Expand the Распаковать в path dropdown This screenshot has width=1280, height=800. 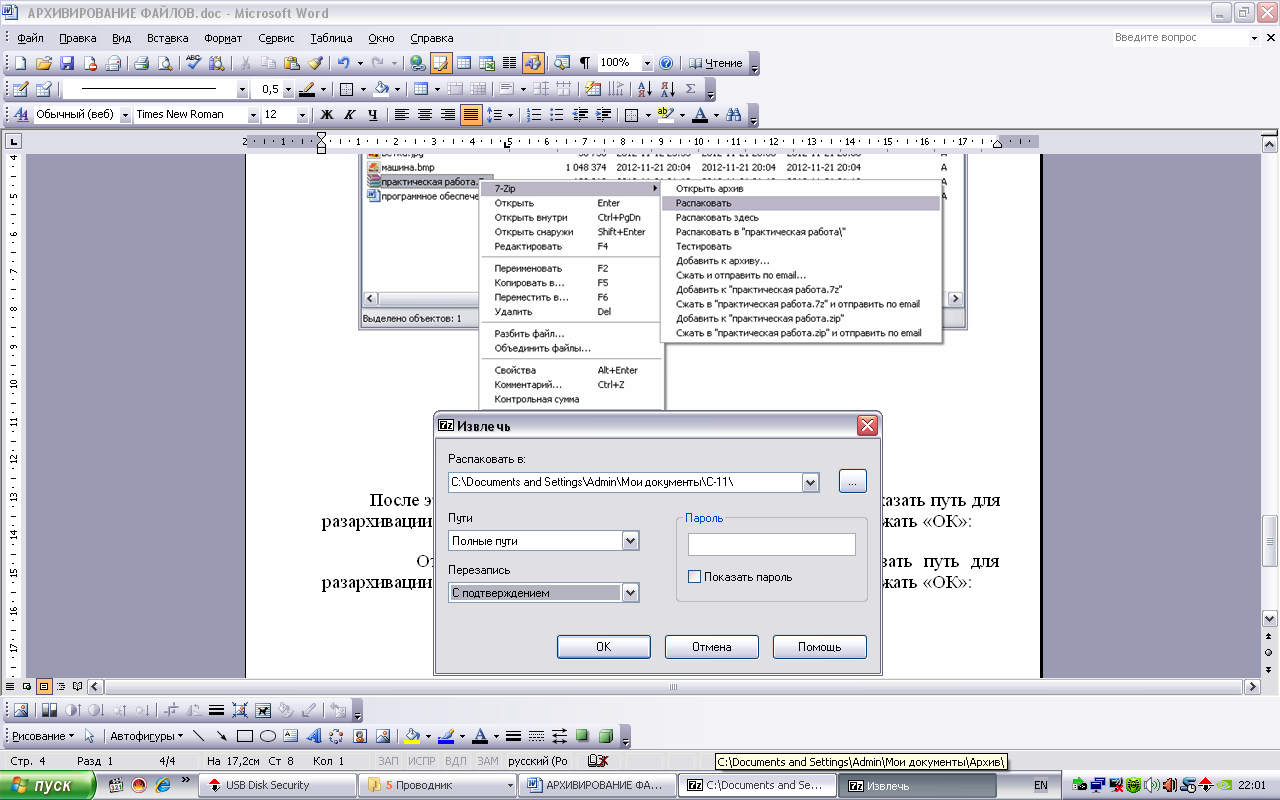810,482
